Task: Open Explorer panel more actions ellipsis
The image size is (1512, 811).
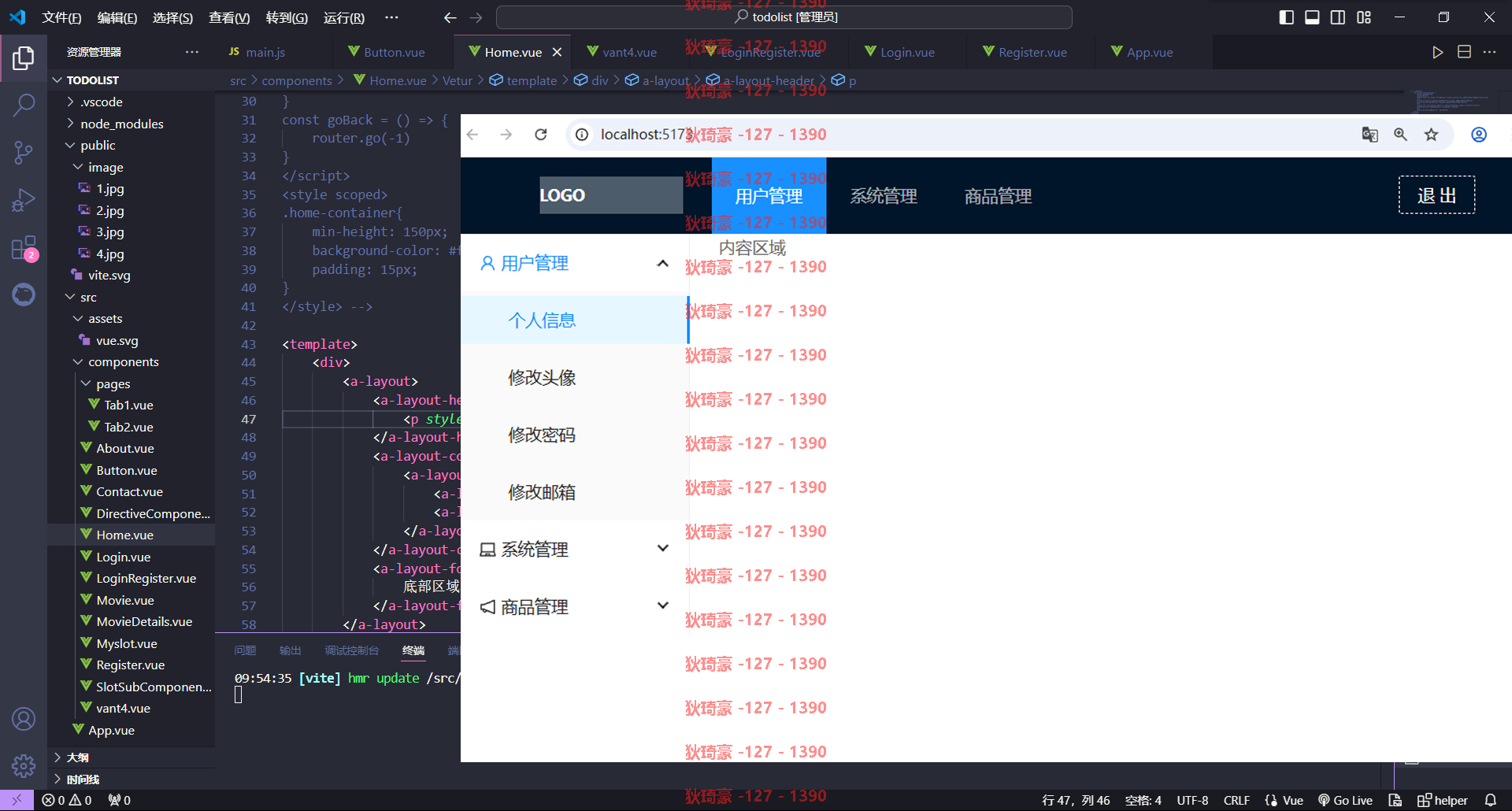Action: (192, 52)
